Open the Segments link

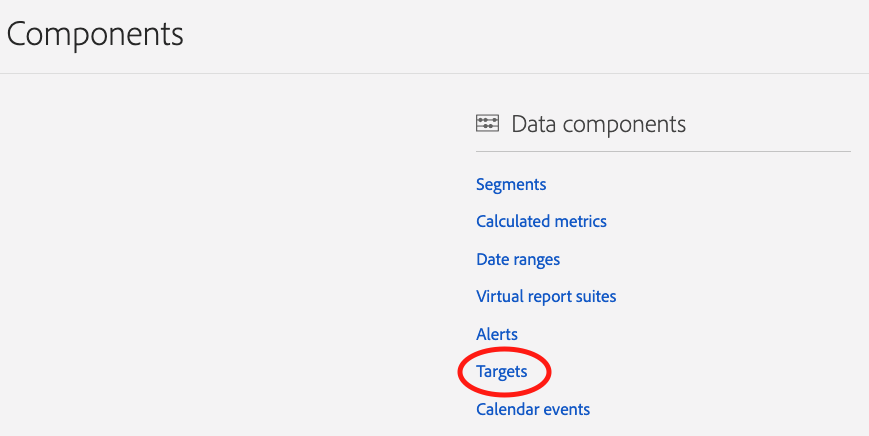point(511,184)
